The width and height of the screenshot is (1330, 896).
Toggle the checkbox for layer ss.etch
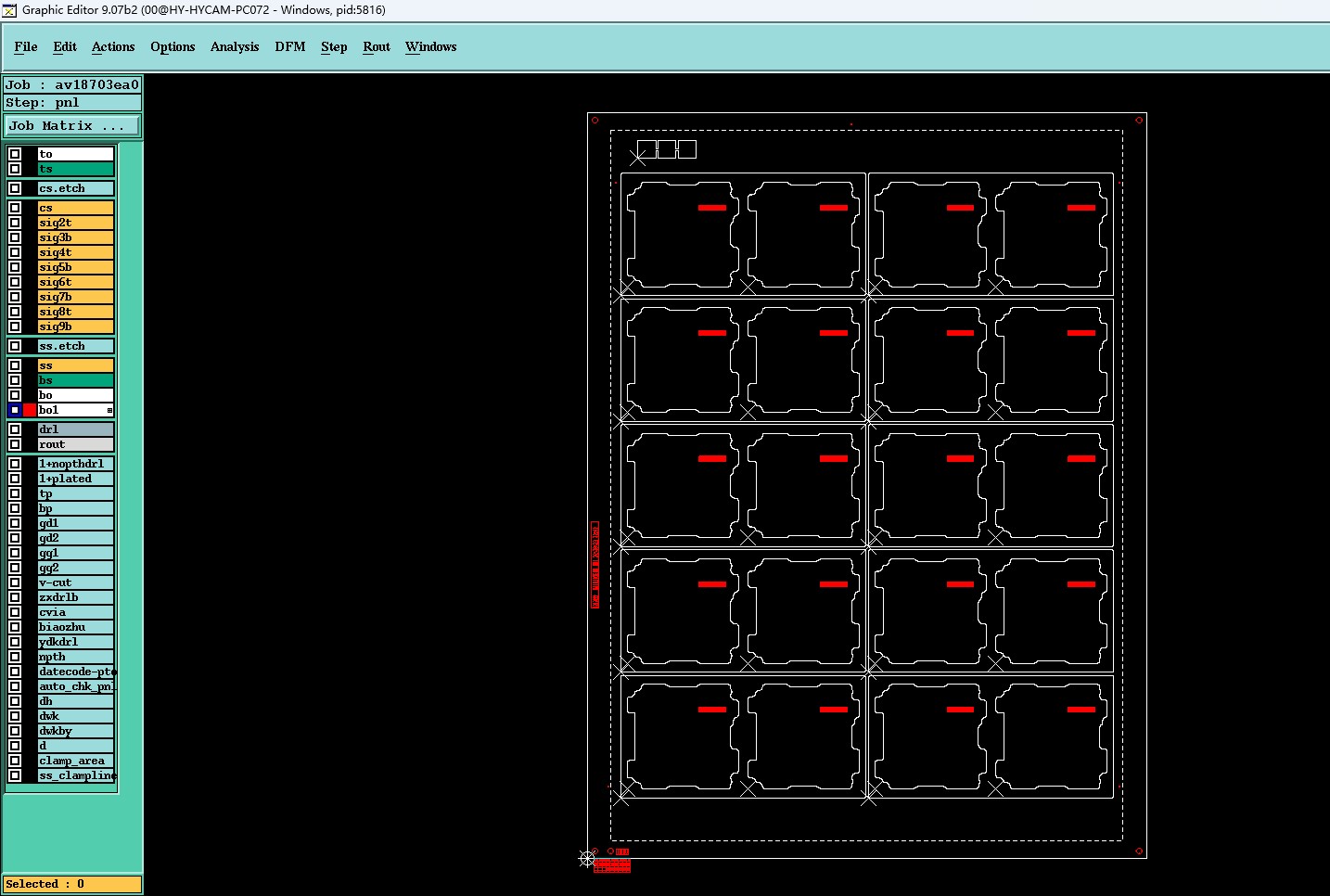tap(15, 346)
